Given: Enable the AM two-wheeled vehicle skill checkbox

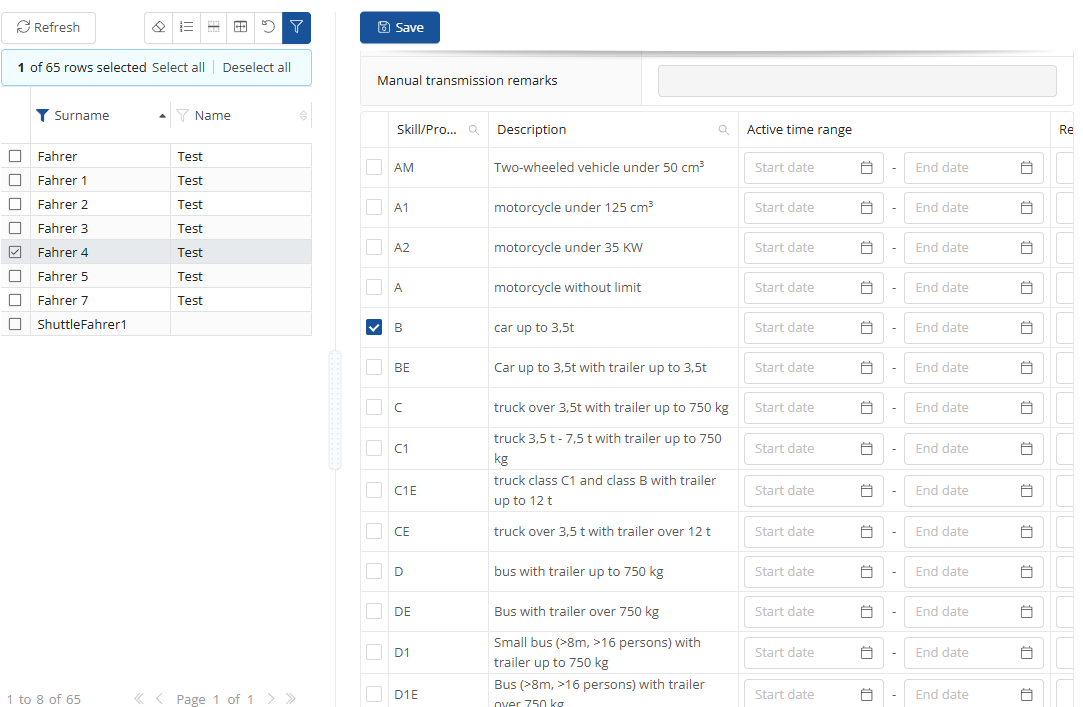Looking at the screenshot, I should (374, 168).
